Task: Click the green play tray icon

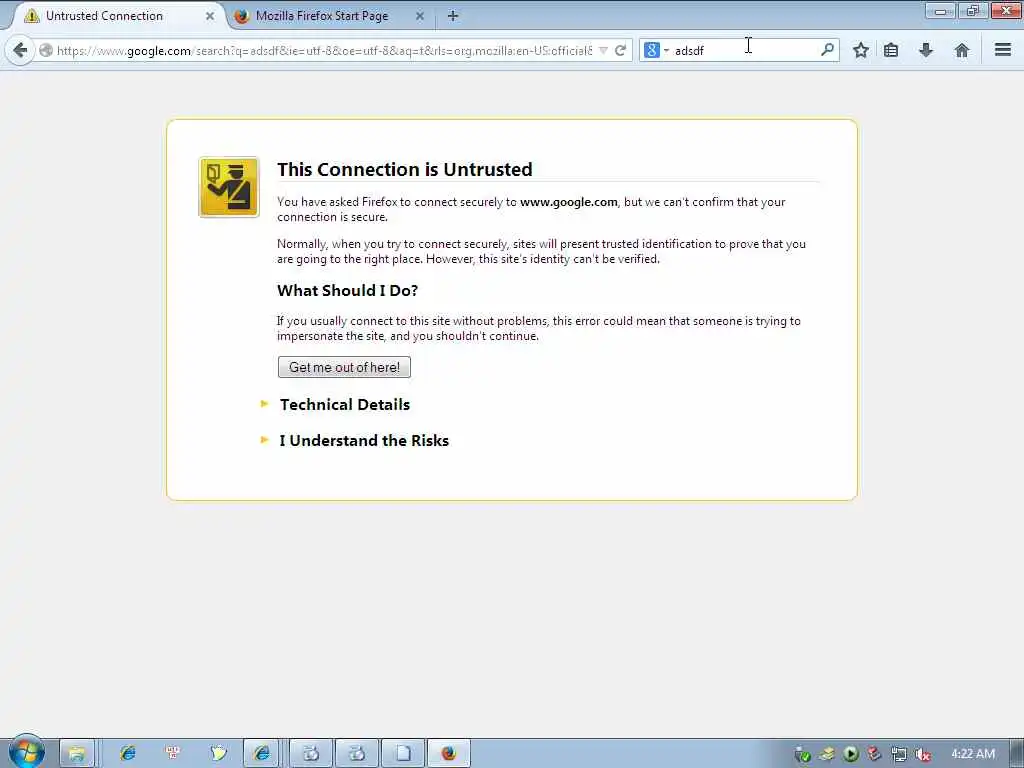Action: [850, 754]
